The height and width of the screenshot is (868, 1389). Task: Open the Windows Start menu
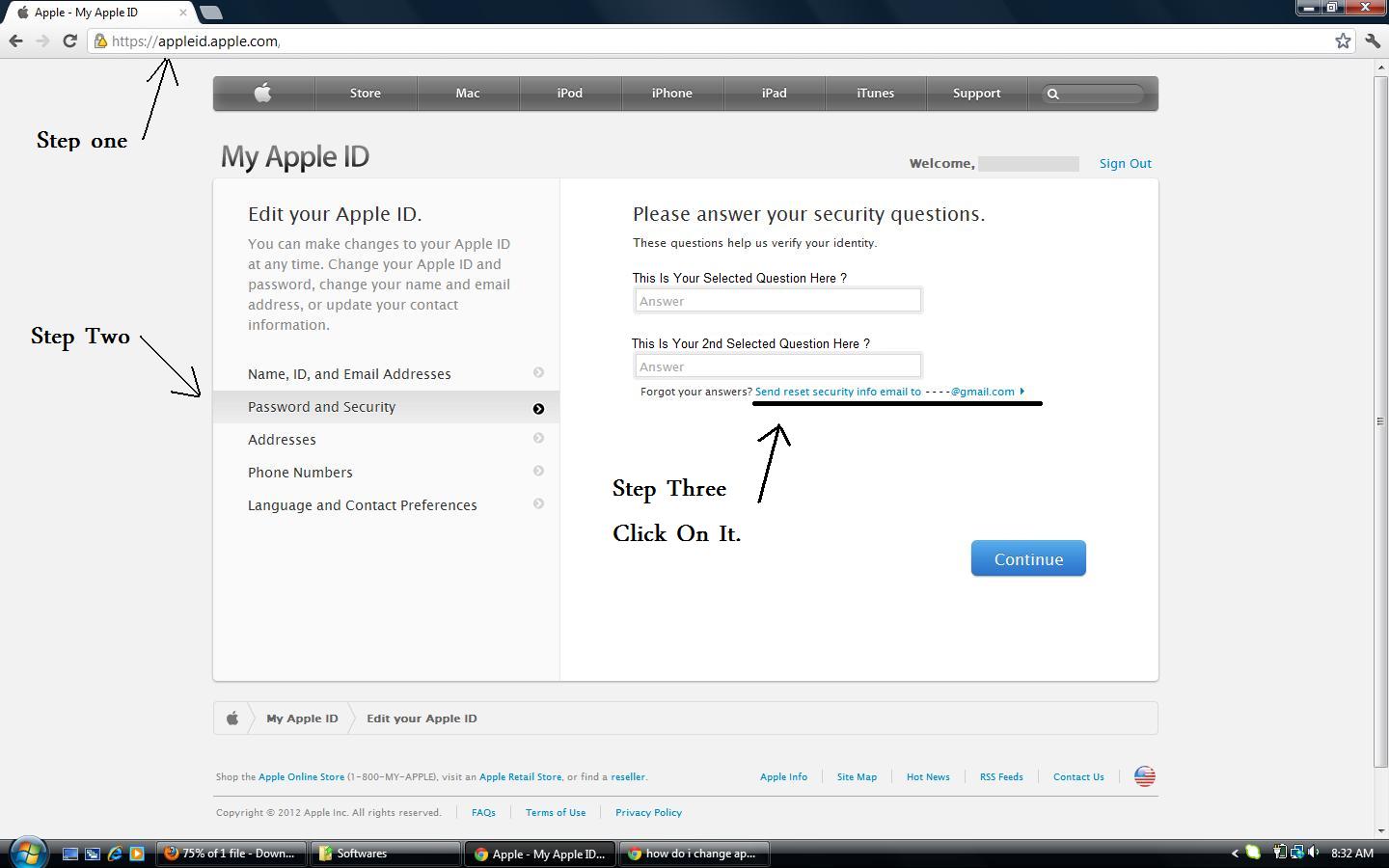[x=28, y=853]
